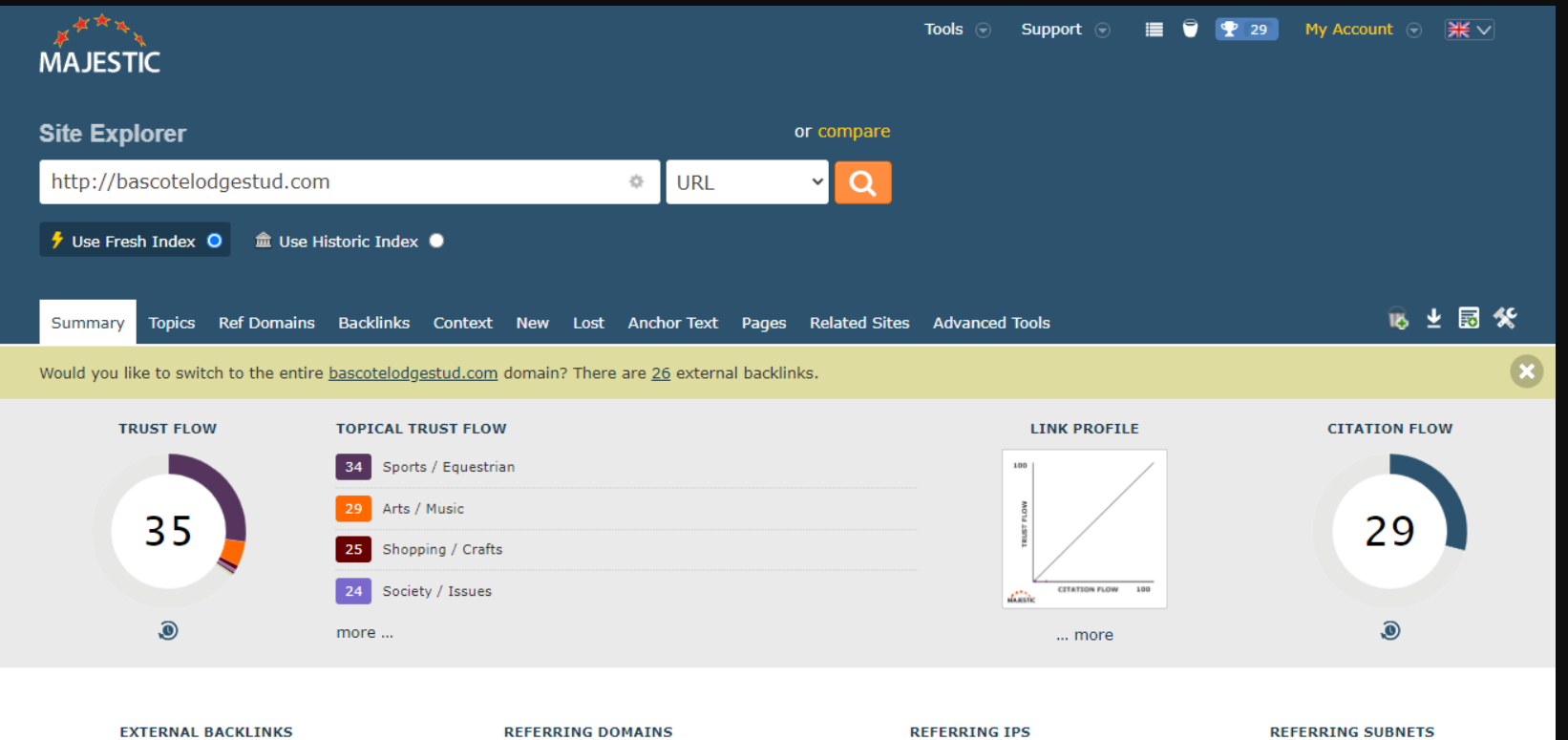Expand the Support menu
Screen dimensions: 1568x740
pyautogui.click(x=1066, y=30)
